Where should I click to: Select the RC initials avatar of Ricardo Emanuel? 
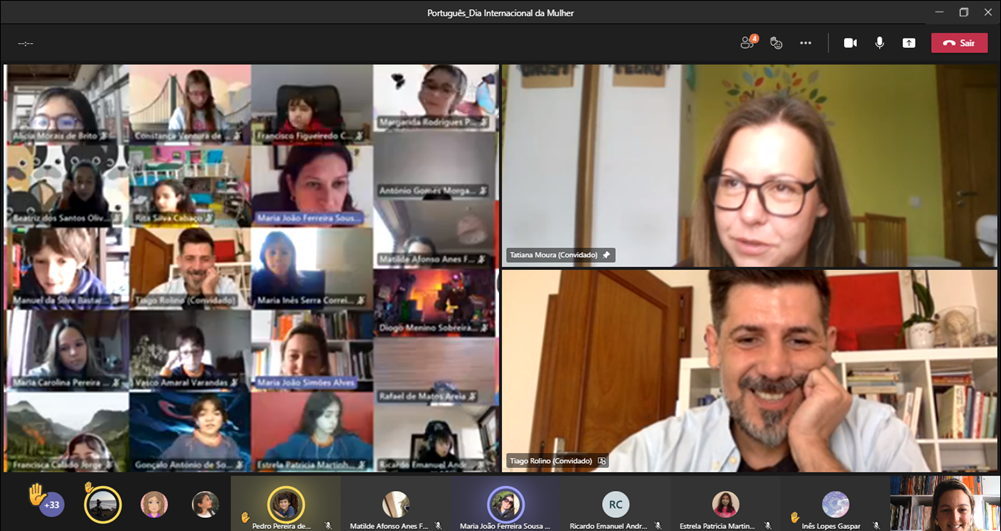click(616, 503)
